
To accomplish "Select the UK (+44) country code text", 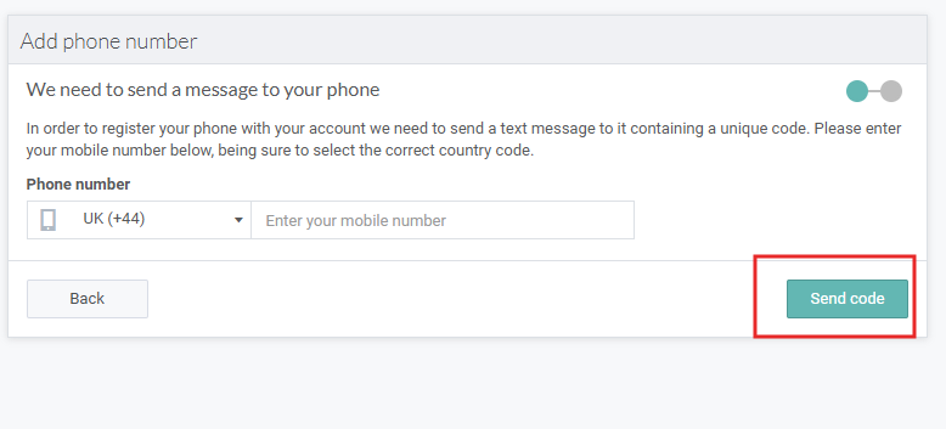I will tap(114, 219).
